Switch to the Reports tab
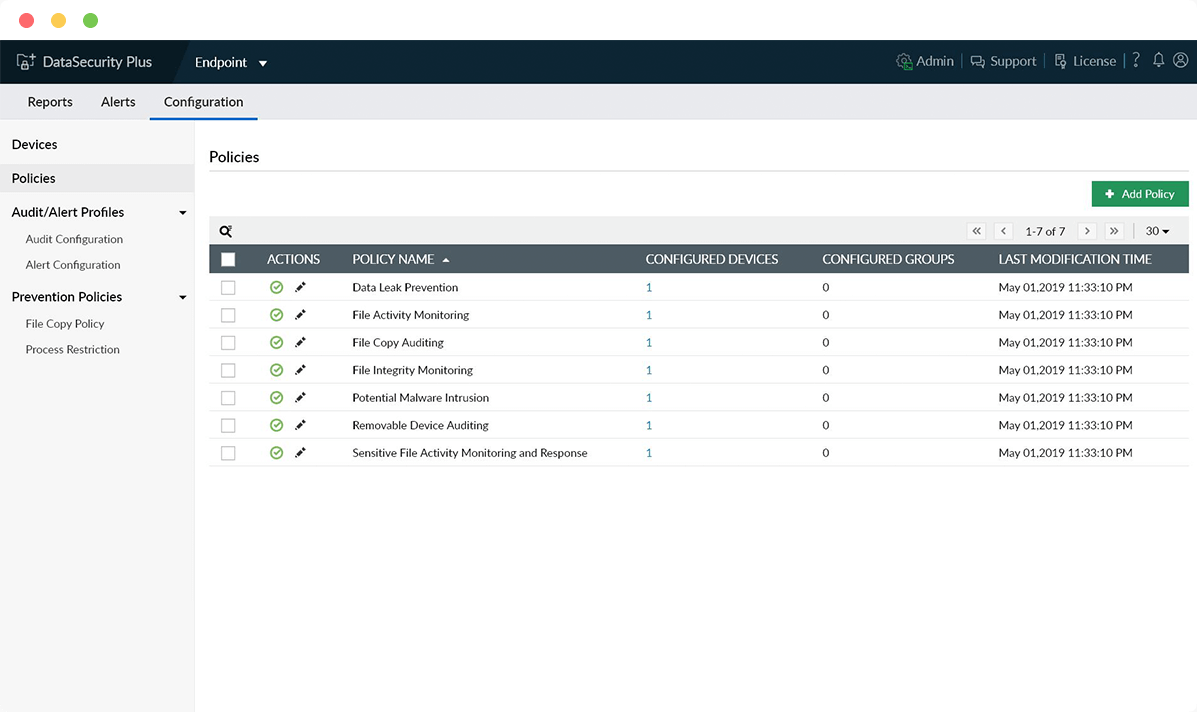The height and width of the screenshot is (712, 1197). click(50, 102)
